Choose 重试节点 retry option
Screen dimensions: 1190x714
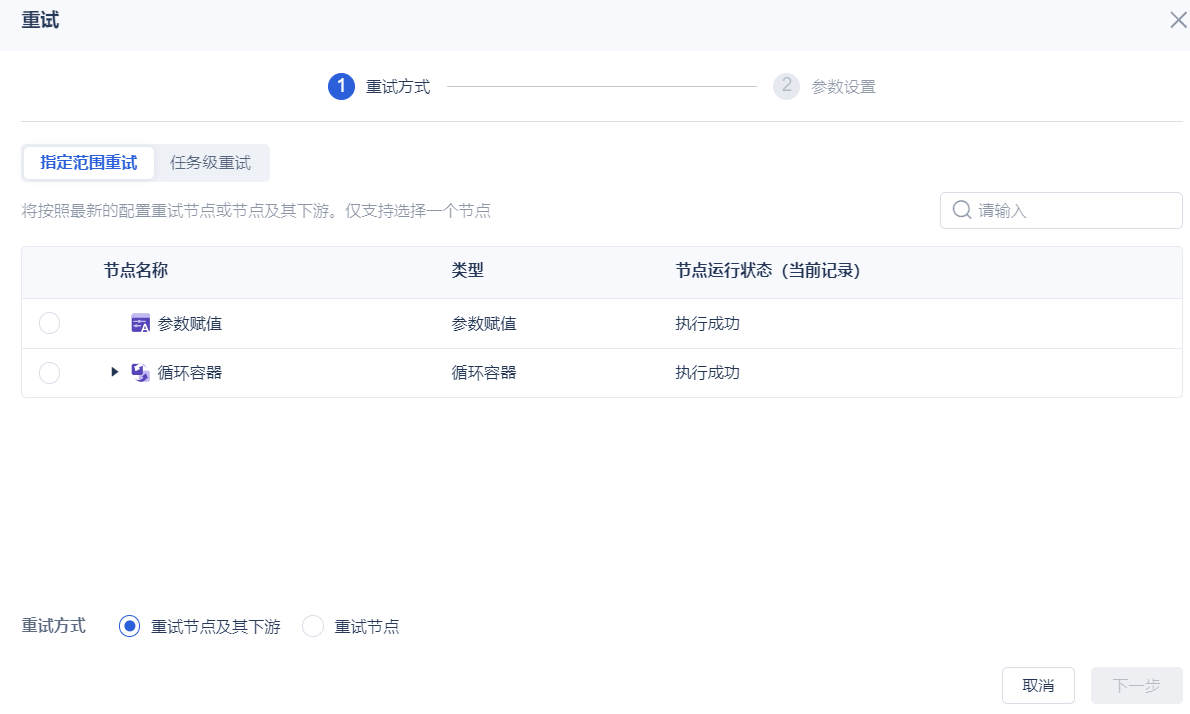click(x=313, y=626)
